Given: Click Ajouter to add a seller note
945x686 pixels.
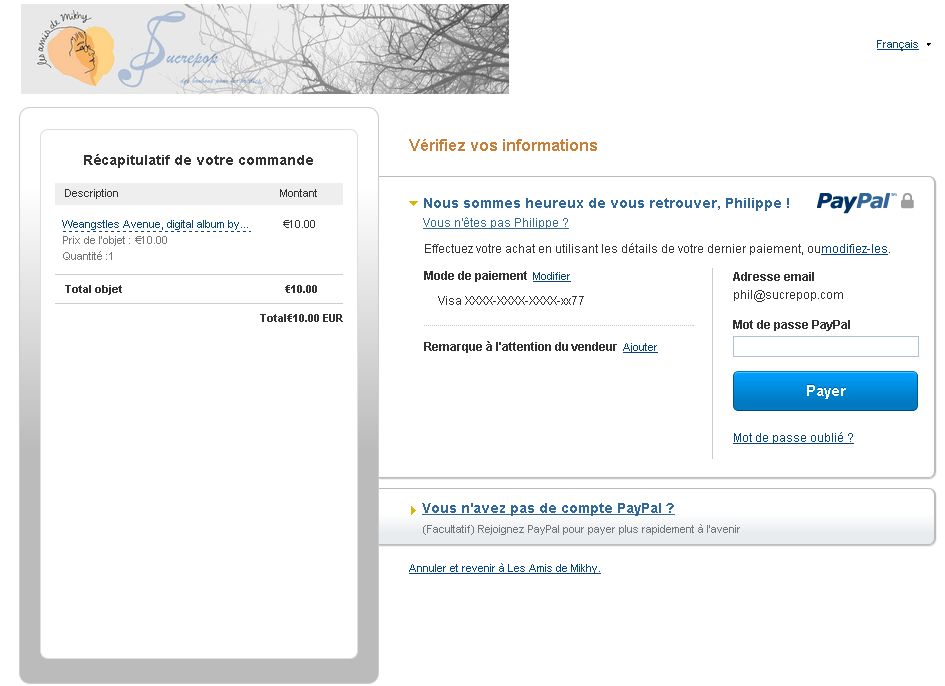Looking at the screenshot, I should pyautogui.click(x=640, y=348).
